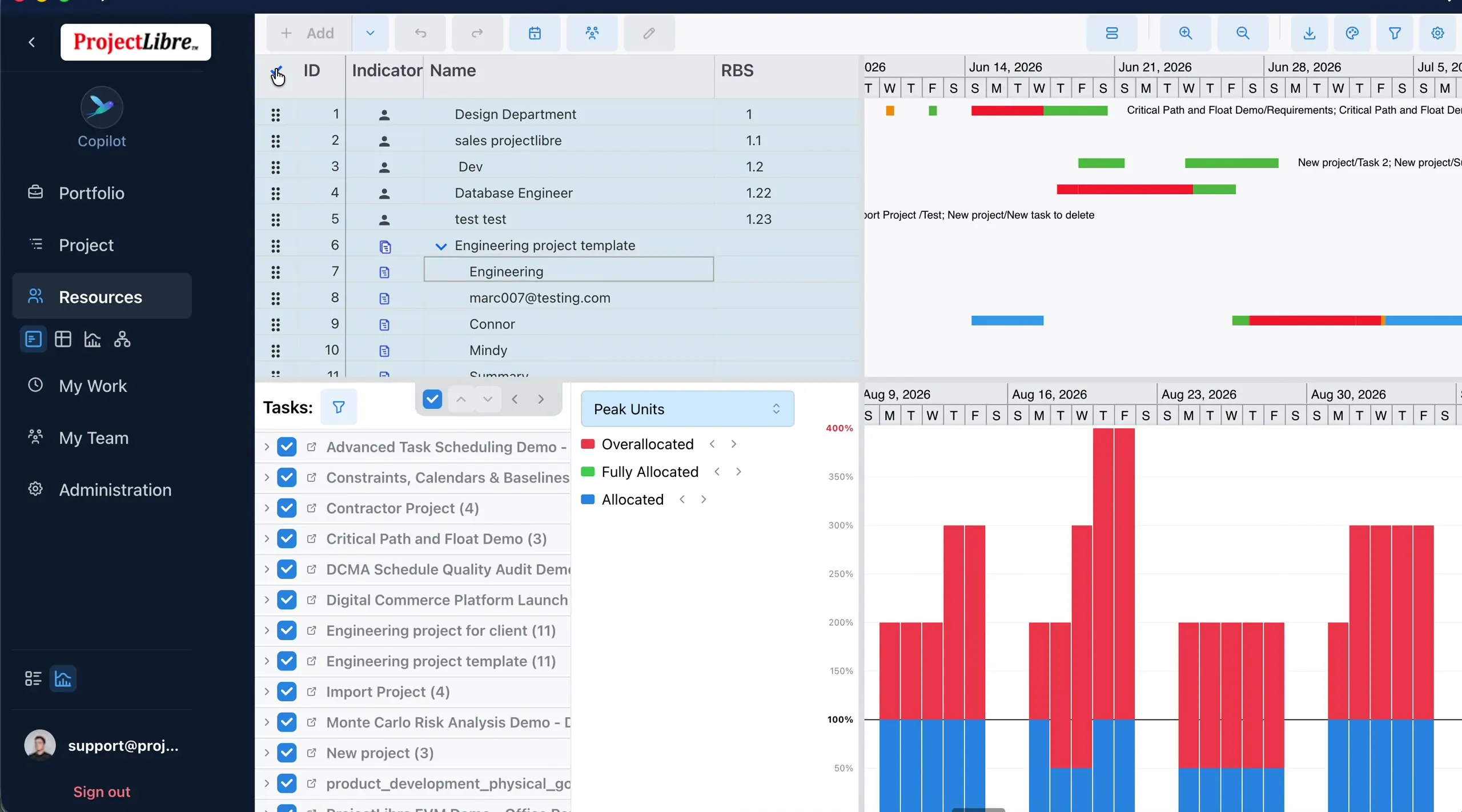Switch to resource table view icon

coord(63,339)
